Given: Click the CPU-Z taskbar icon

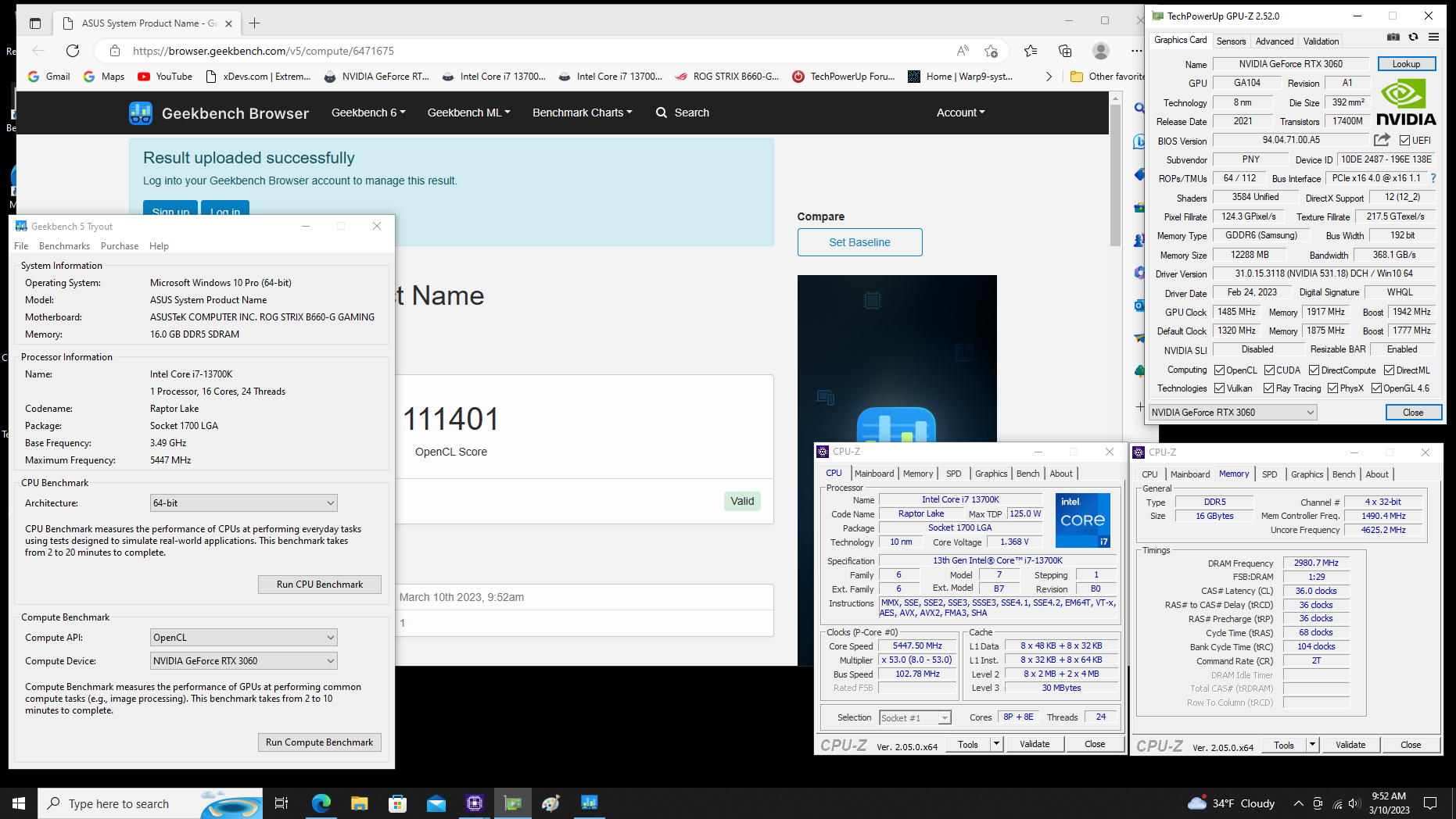Looking at the screenshot, I should tap(474, 803).
